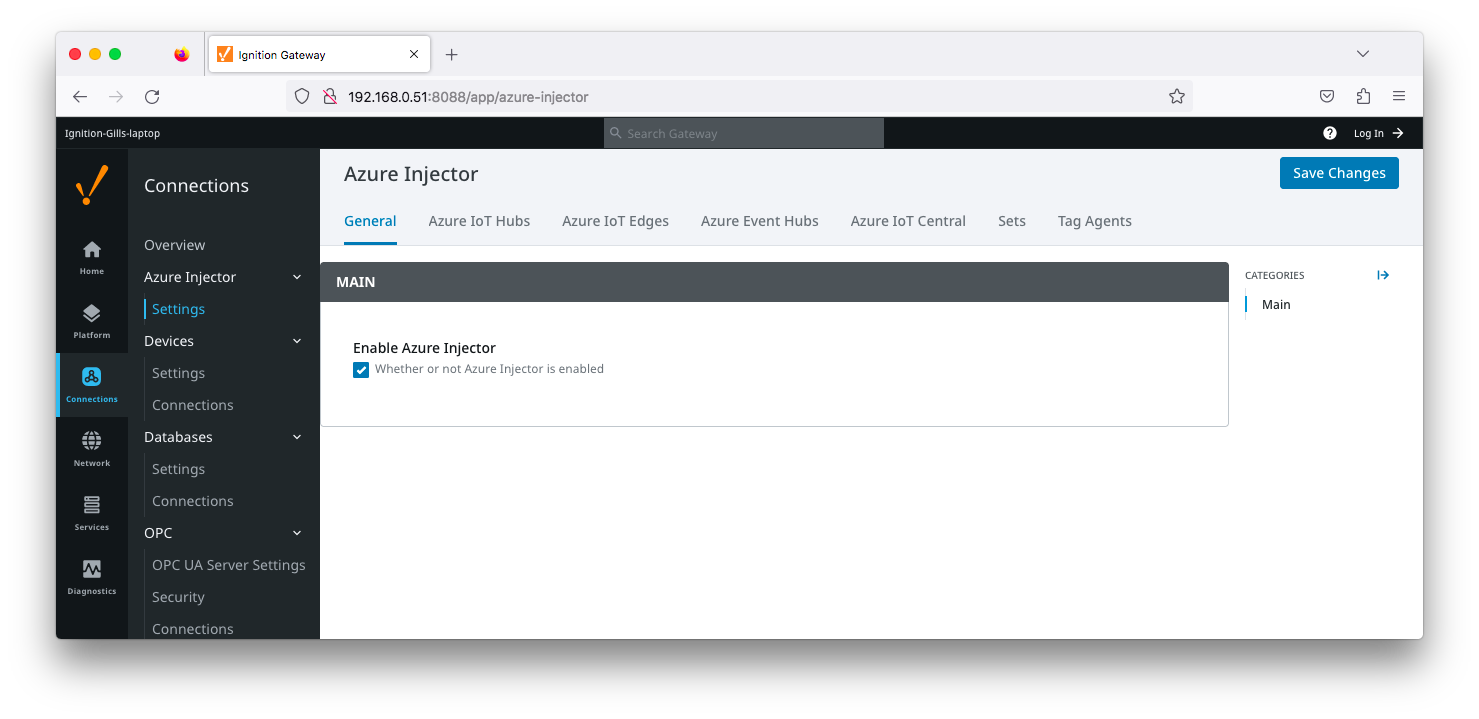Collapse the OPC menu group

tap(296, 533)
